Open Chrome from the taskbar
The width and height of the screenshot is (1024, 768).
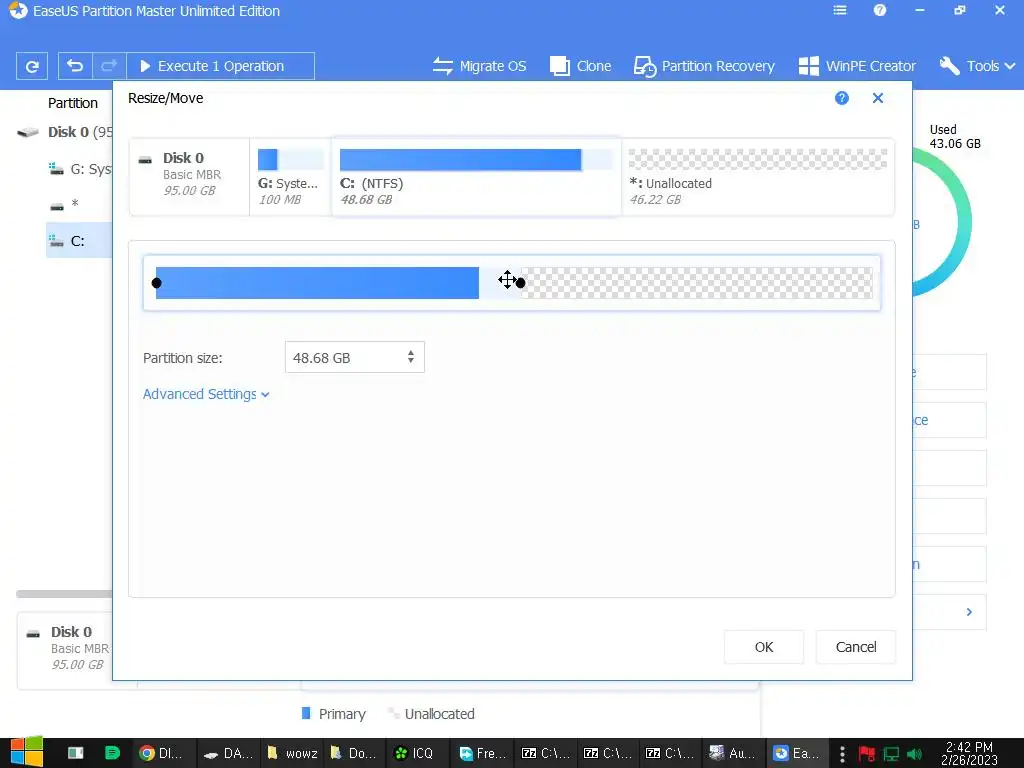pyautogui.click(x=161, y=753)
